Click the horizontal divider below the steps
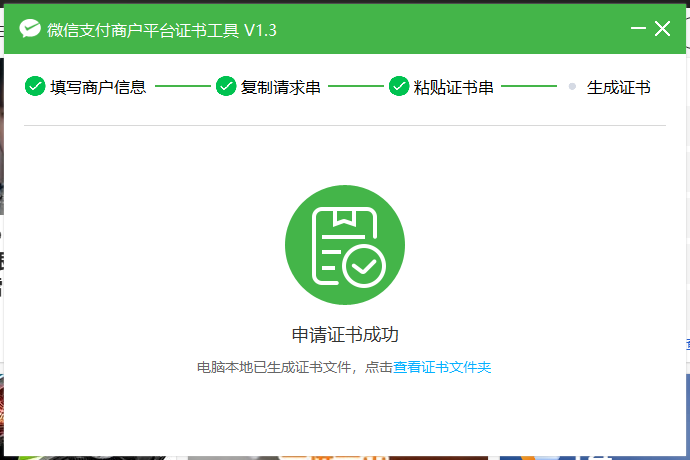This screenshot has height=460, width=690. coord(345,126)
